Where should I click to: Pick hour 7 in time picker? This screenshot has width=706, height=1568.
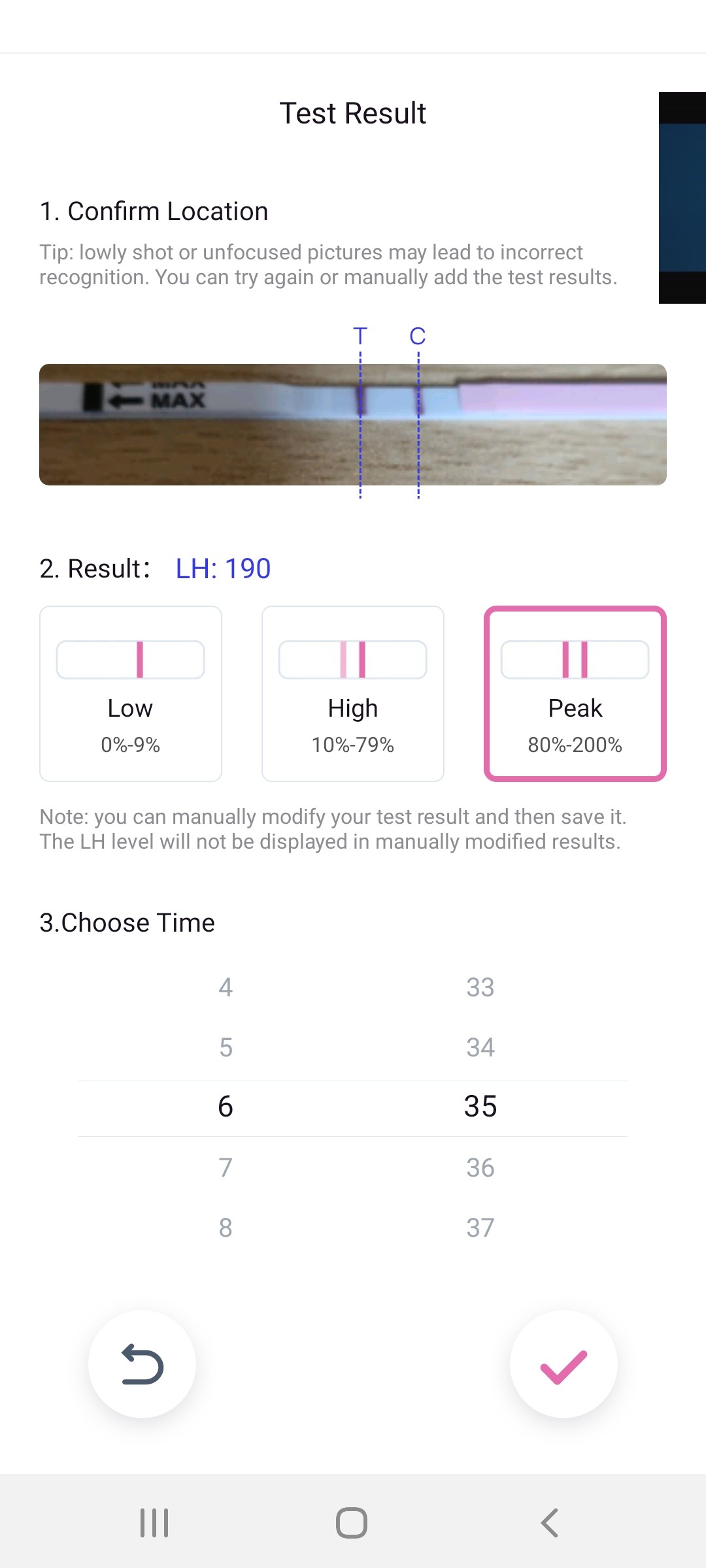coord(226,1168)
